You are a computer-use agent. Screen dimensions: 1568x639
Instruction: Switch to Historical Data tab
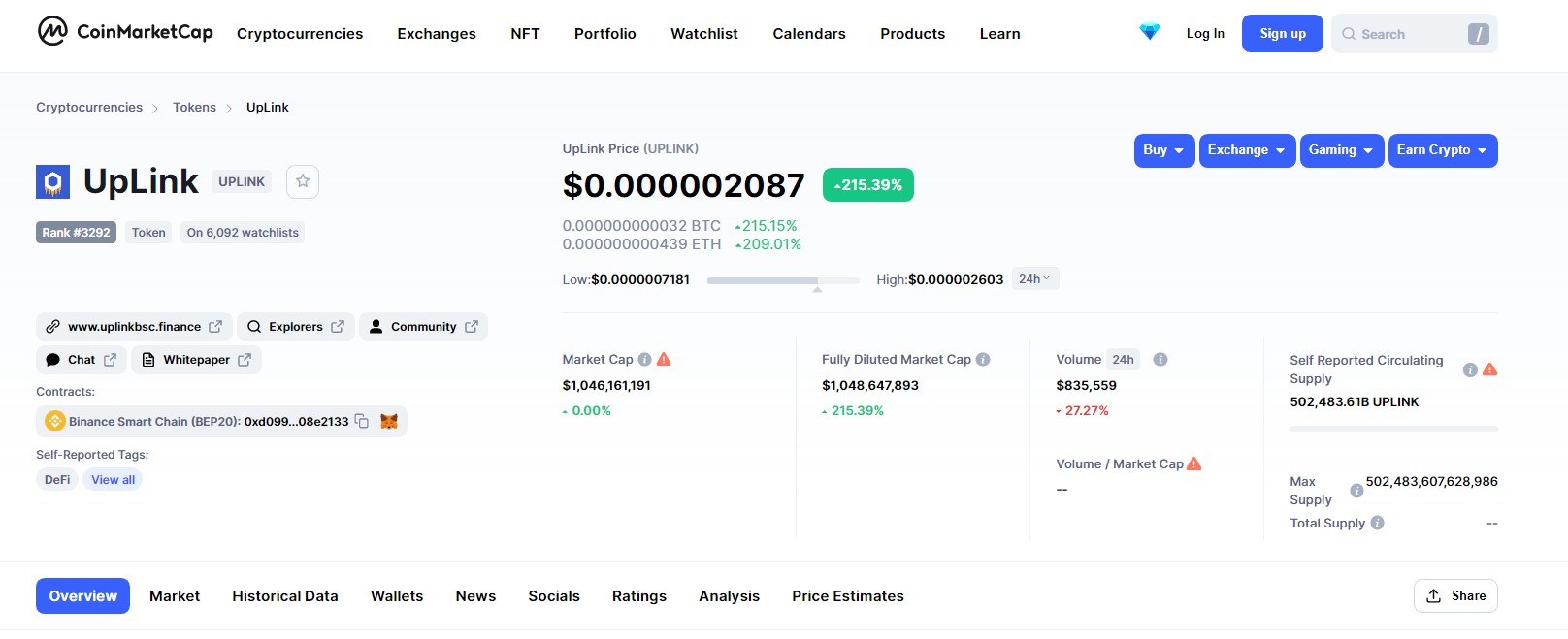tap(285, 596)
